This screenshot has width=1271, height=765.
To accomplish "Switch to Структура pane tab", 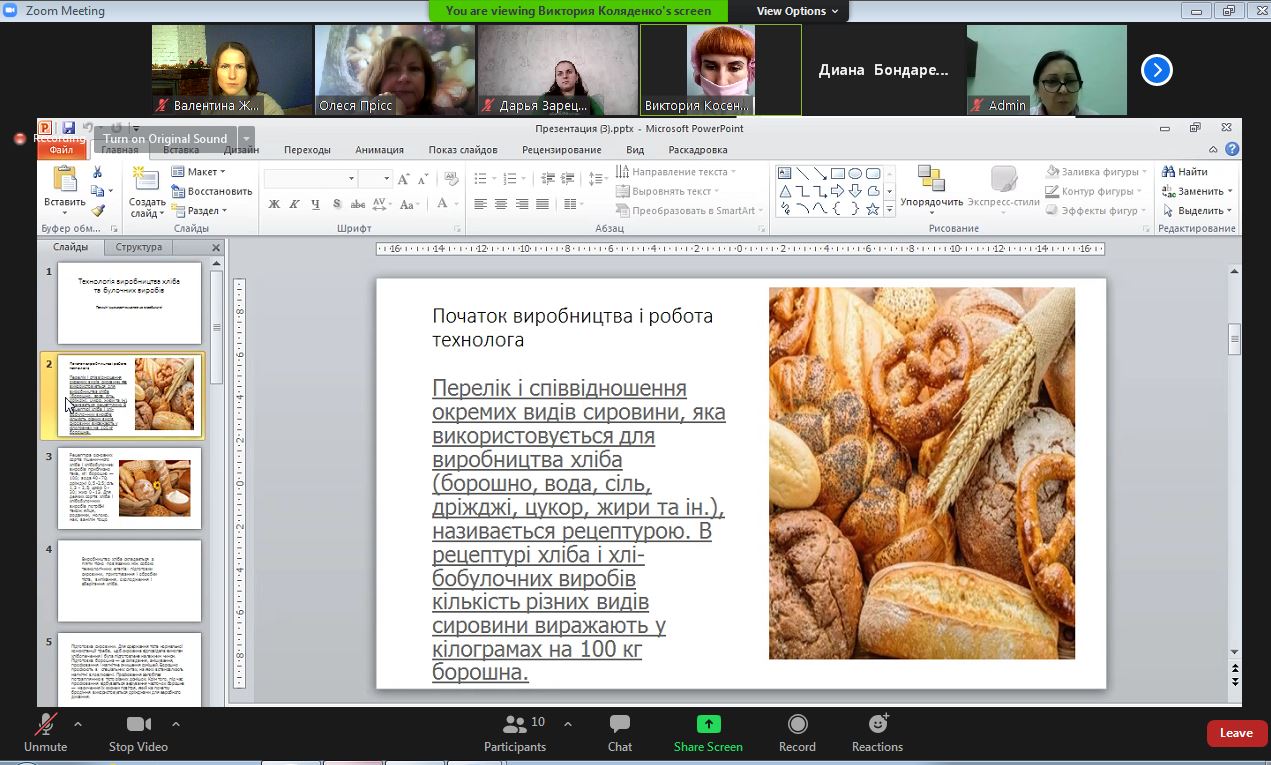I will tap(138, 247).
